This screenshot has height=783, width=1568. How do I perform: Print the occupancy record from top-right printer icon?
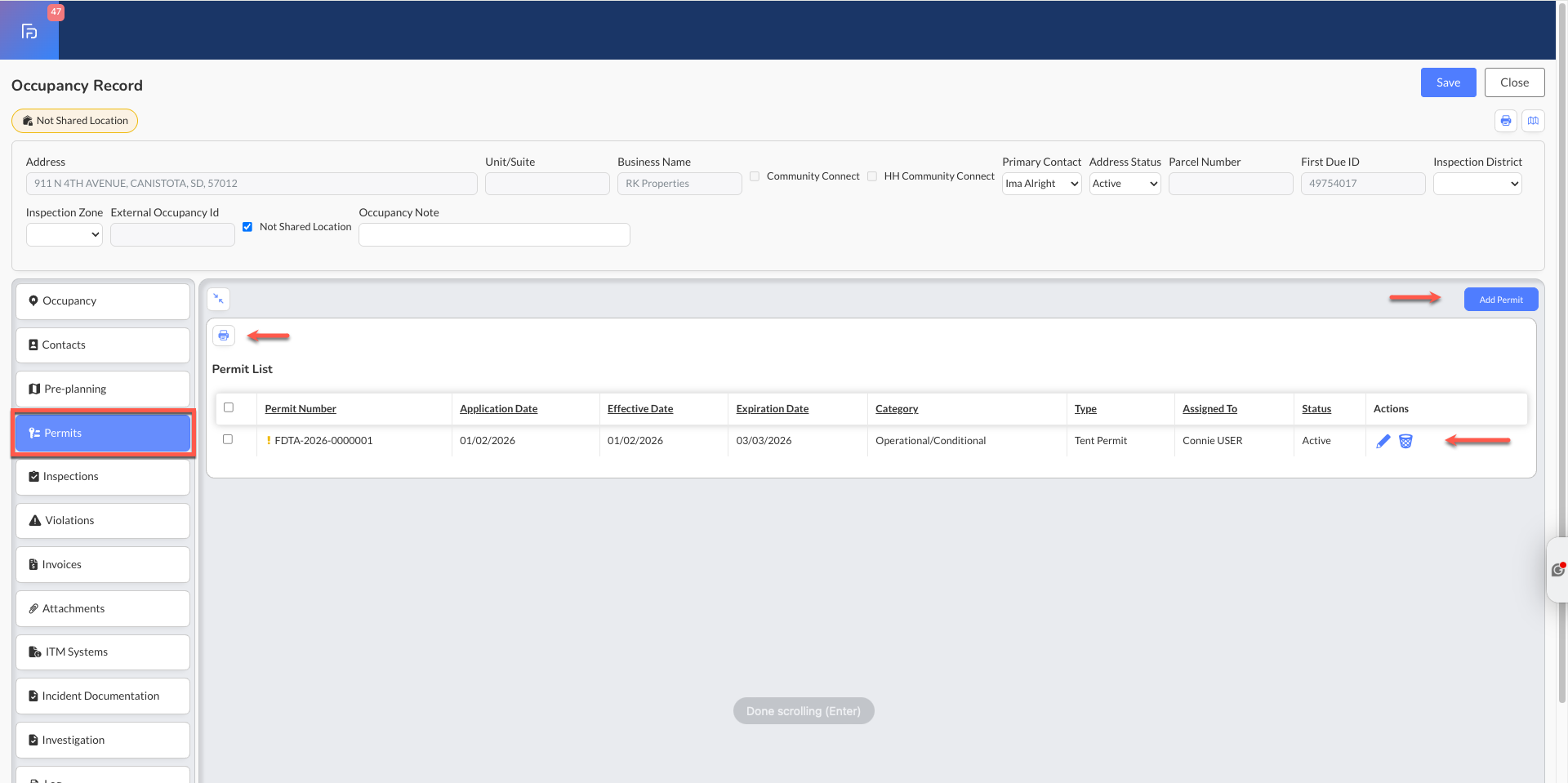[1506, 121]
